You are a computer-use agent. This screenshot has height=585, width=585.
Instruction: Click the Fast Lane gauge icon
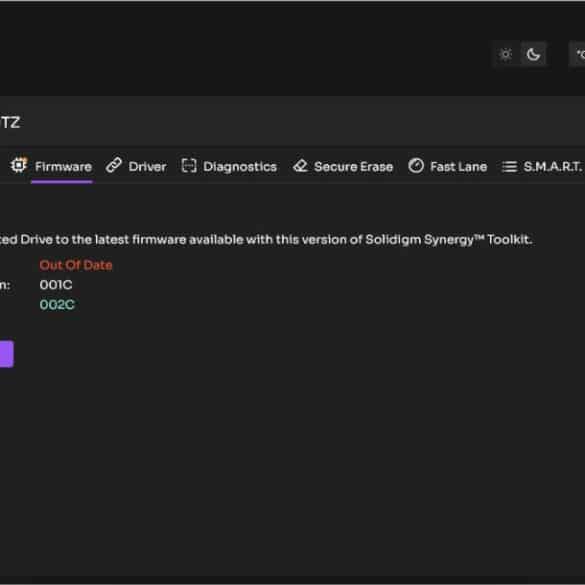pos(416,166)
